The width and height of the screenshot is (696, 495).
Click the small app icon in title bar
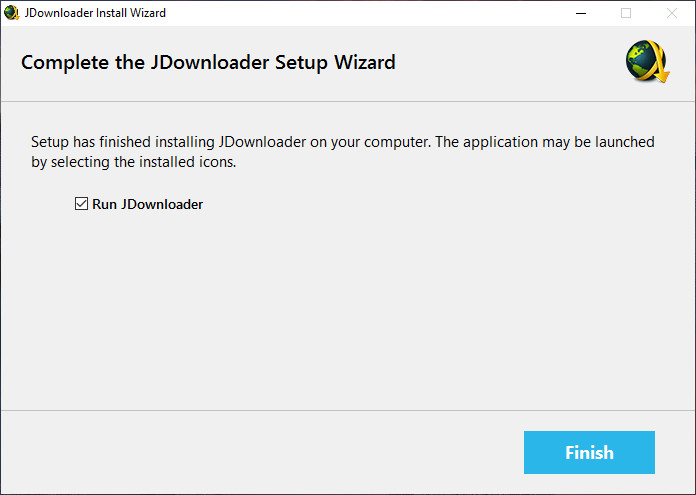(12, 13)
